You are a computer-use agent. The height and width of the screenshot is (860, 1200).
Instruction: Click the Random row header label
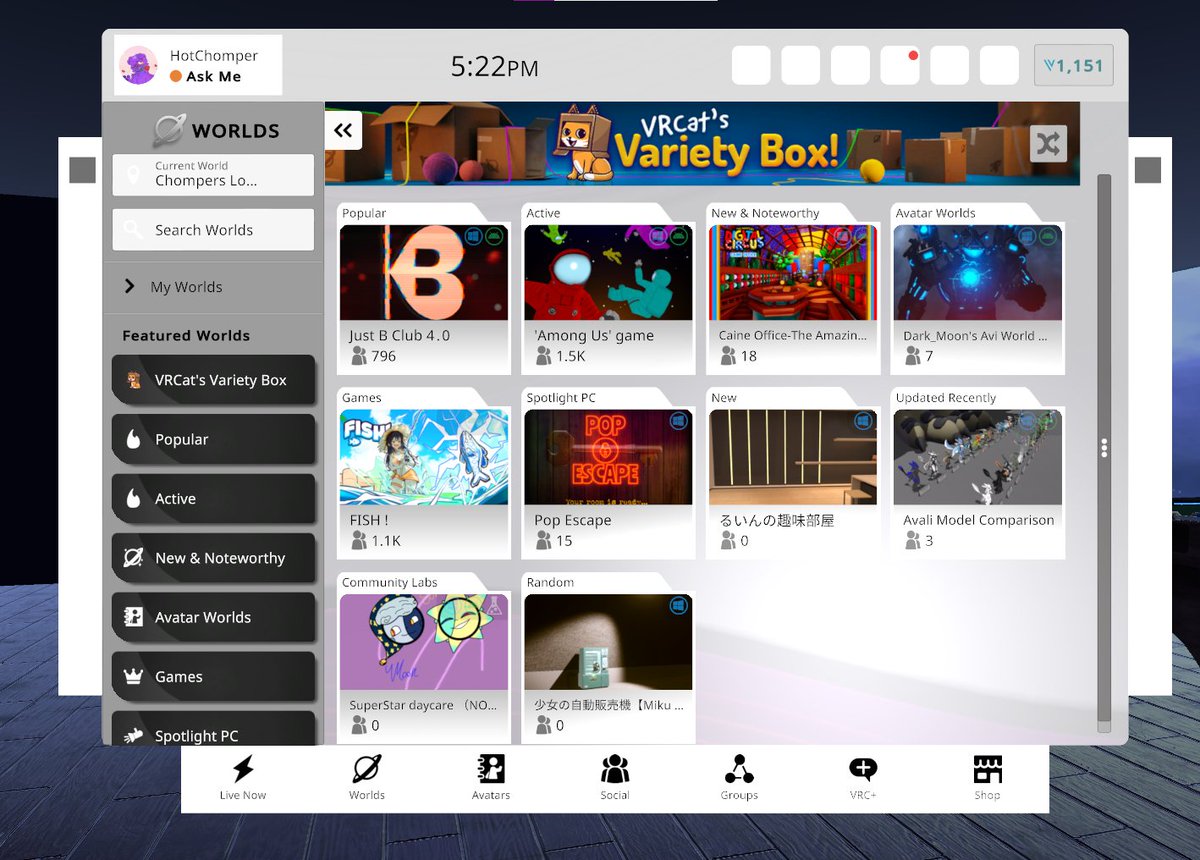tap(550, 582)
